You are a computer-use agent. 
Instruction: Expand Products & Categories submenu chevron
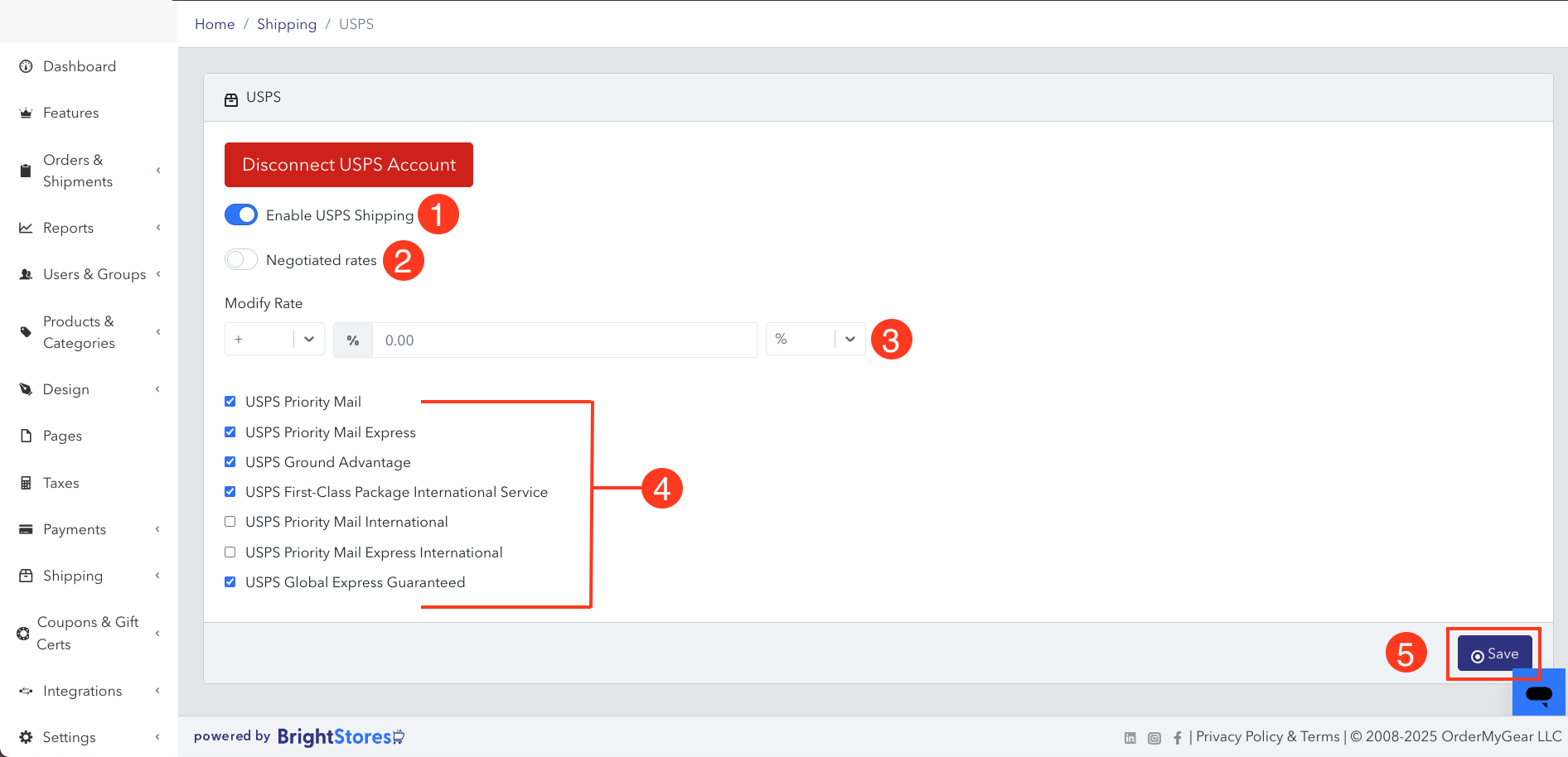[157, 332]
